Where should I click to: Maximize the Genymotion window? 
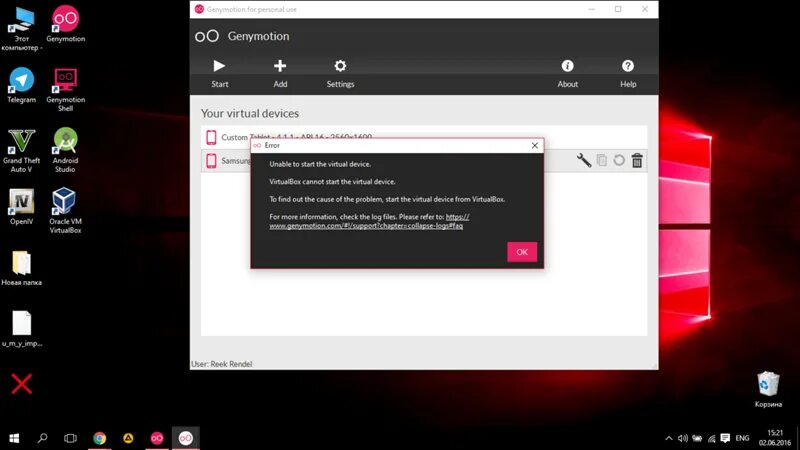[618, 9]
